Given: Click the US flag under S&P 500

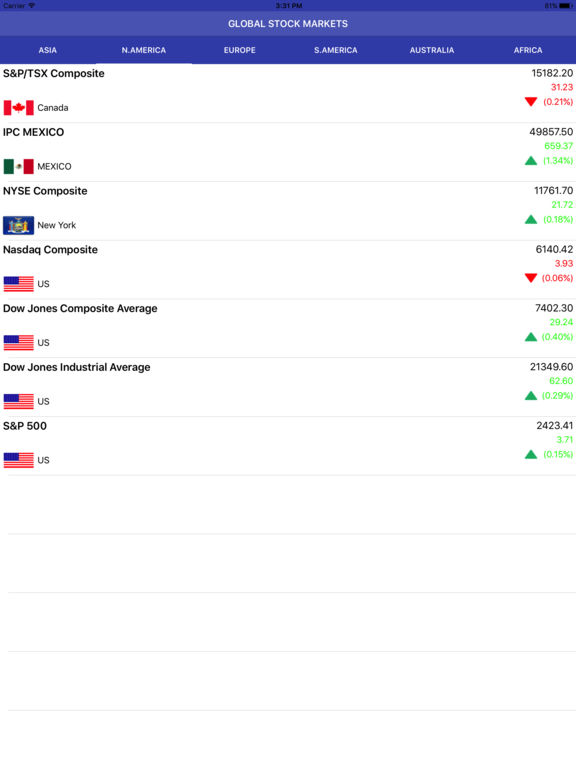Looking at the screenshot, I should point(19,460).
